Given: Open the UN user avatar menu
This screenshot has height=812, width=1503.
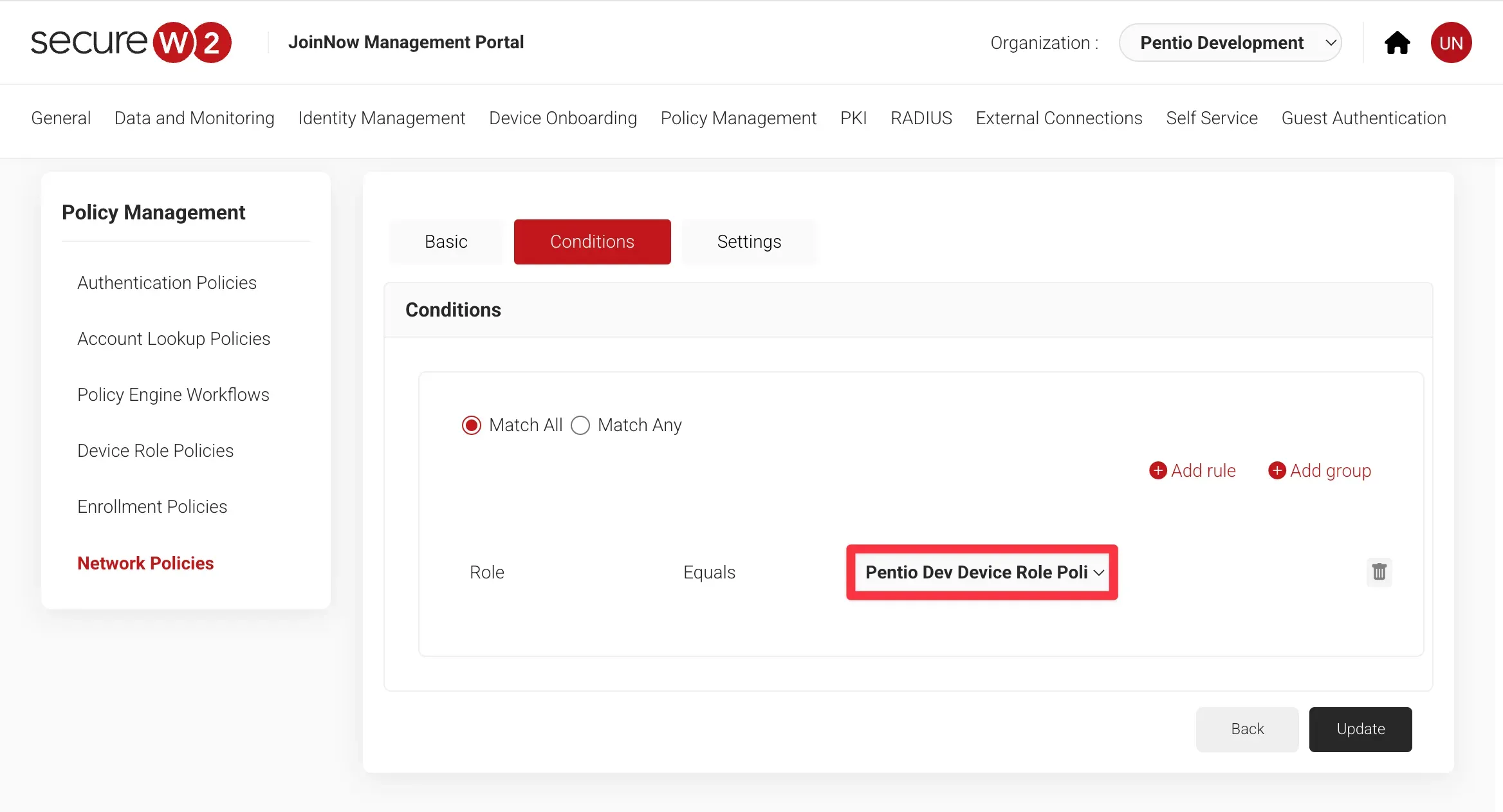Looking at the screenshot, I should coord(1451,43).
